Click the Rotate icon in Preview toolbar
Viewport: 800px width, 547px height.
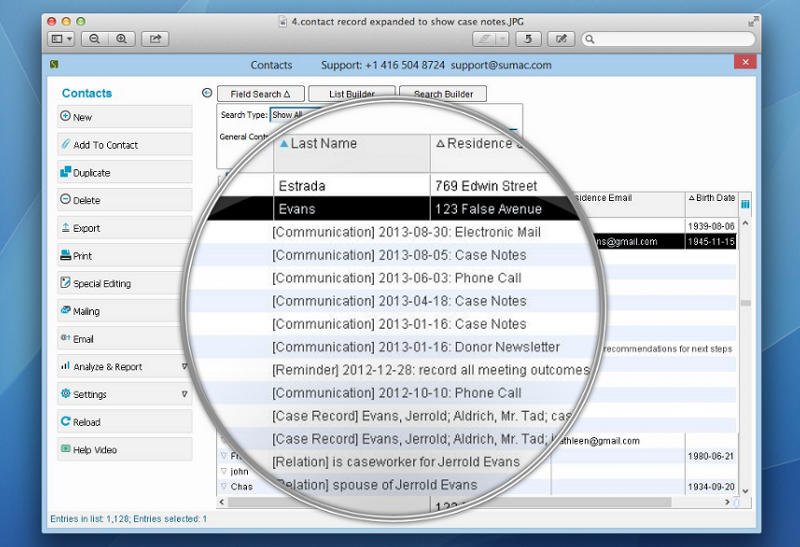pyautogui.click(x=528, y=39)
